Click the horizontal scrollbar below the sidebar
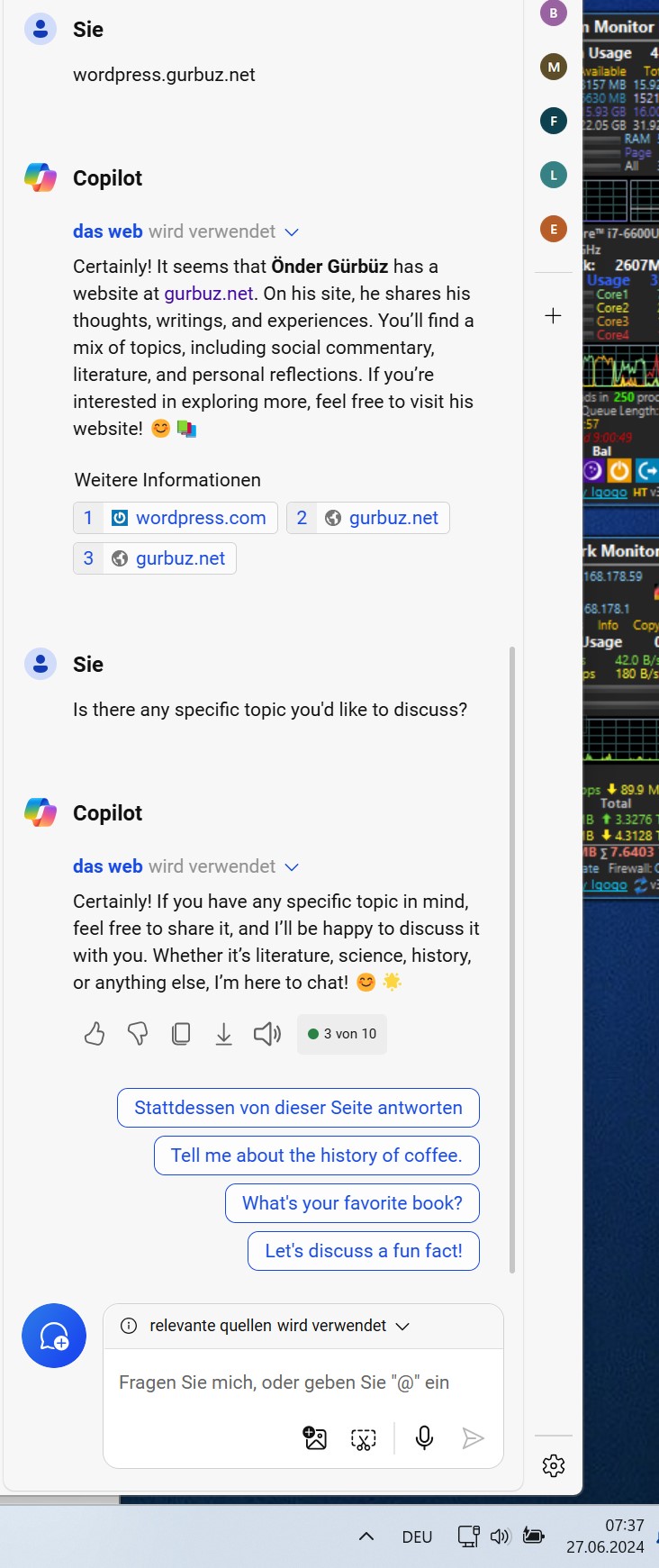659x1568 pixels. pos(59,1500)
